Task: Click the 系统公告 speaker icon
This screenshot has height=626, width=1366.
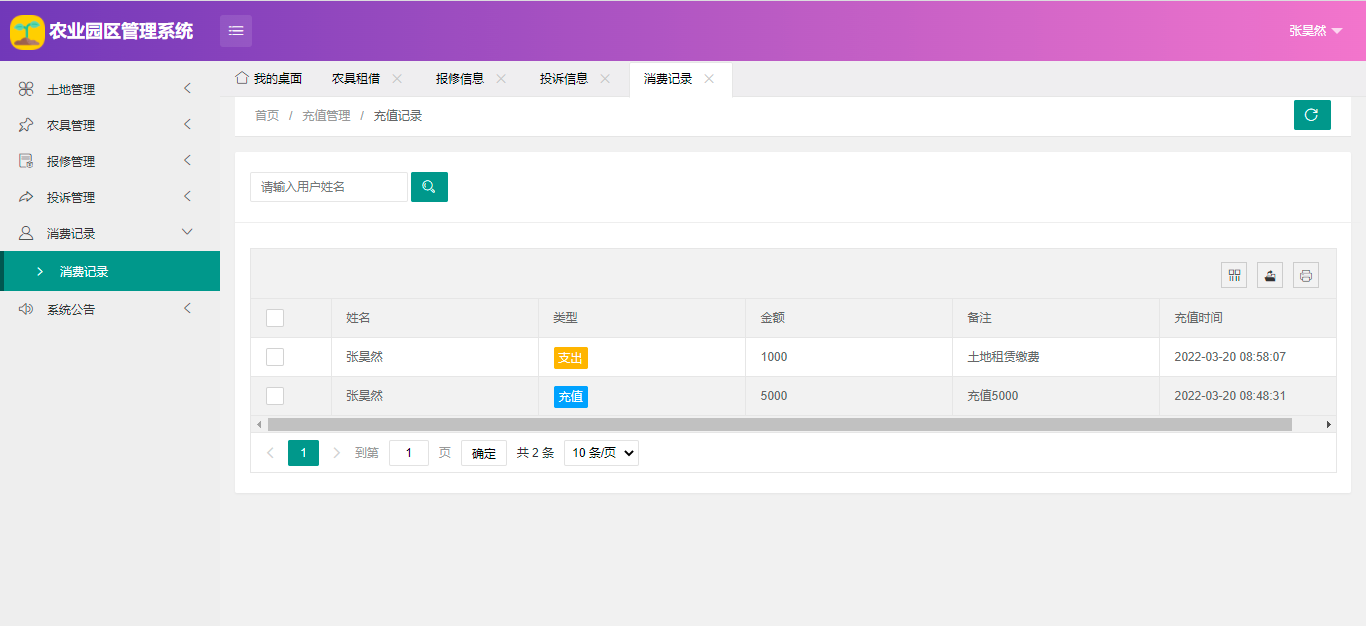Action: 26,309
